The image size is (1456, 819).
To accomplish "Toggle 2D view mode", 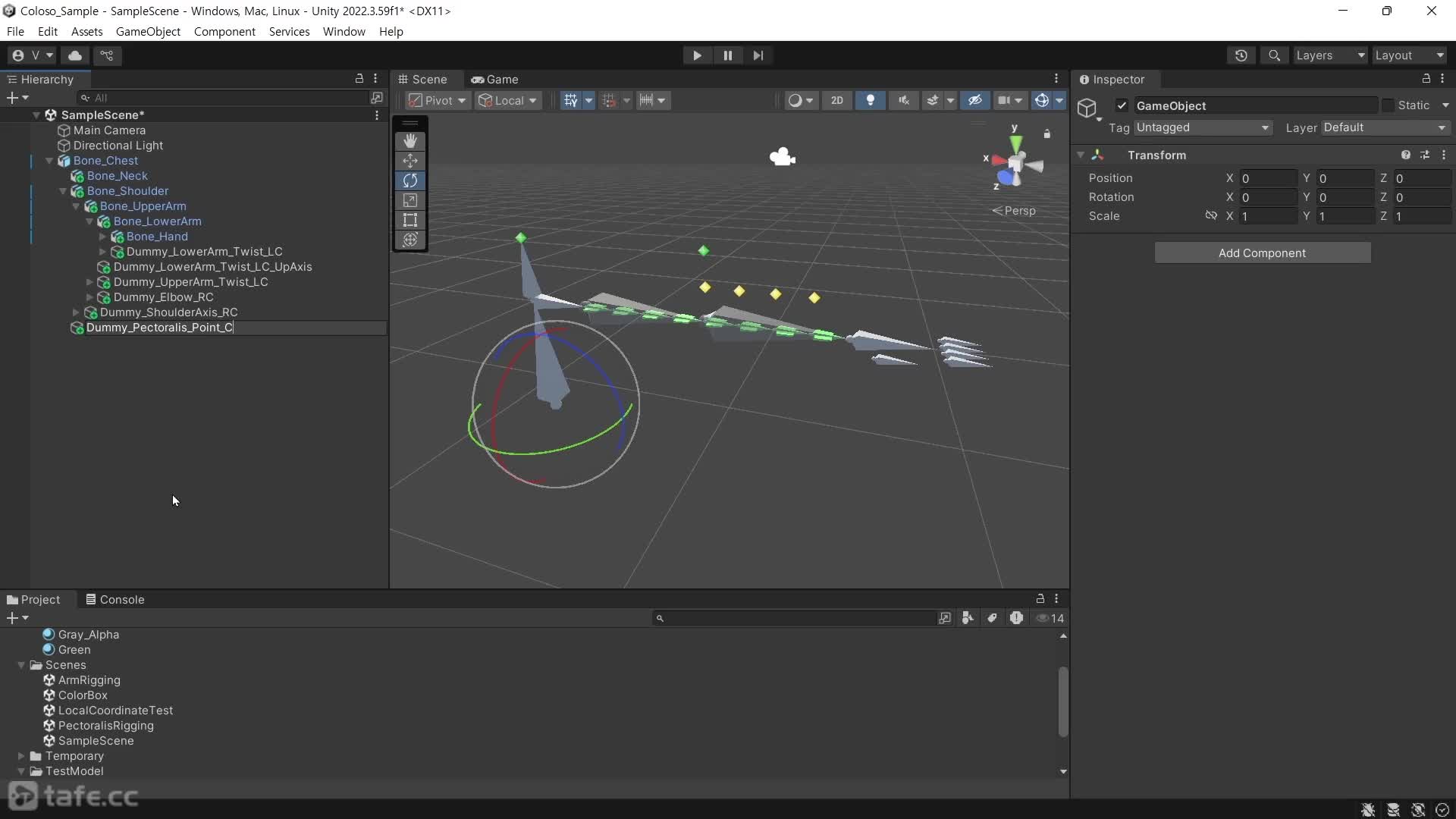I will pyautogui.click(x=836, y=100).
